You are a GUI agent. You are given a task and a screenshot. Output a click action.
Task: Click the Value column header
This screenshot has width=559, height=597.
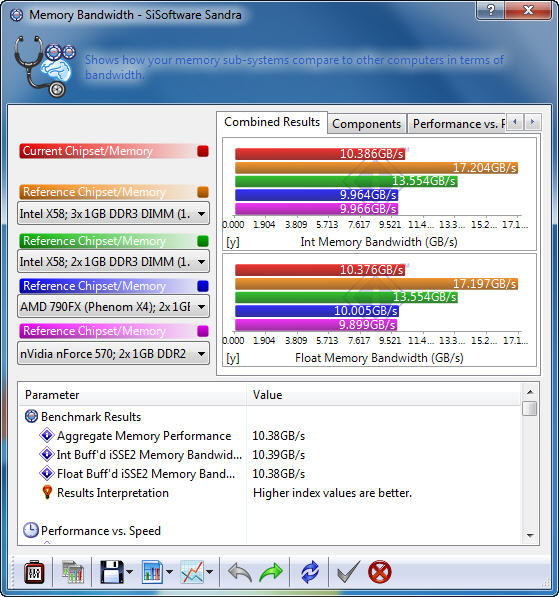tap(384, 395)
